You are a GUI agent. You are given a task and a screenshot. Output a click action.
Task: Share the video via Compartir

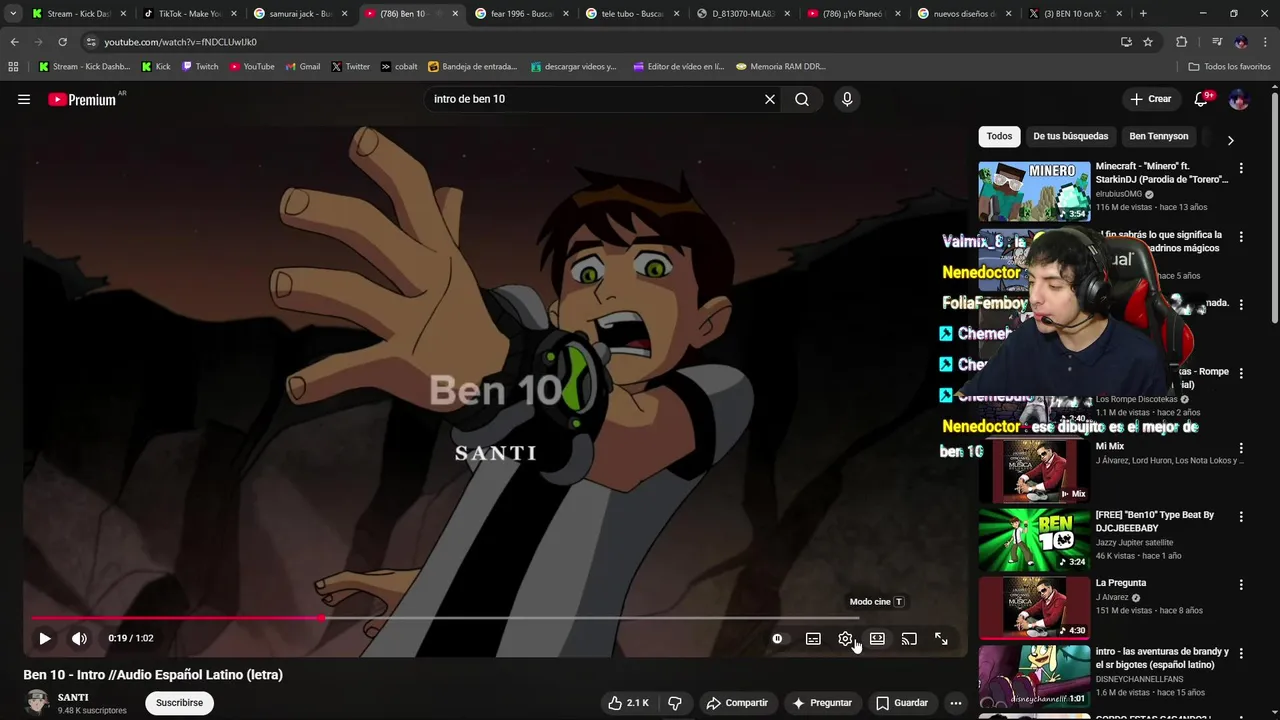click(x=737, y=703)
